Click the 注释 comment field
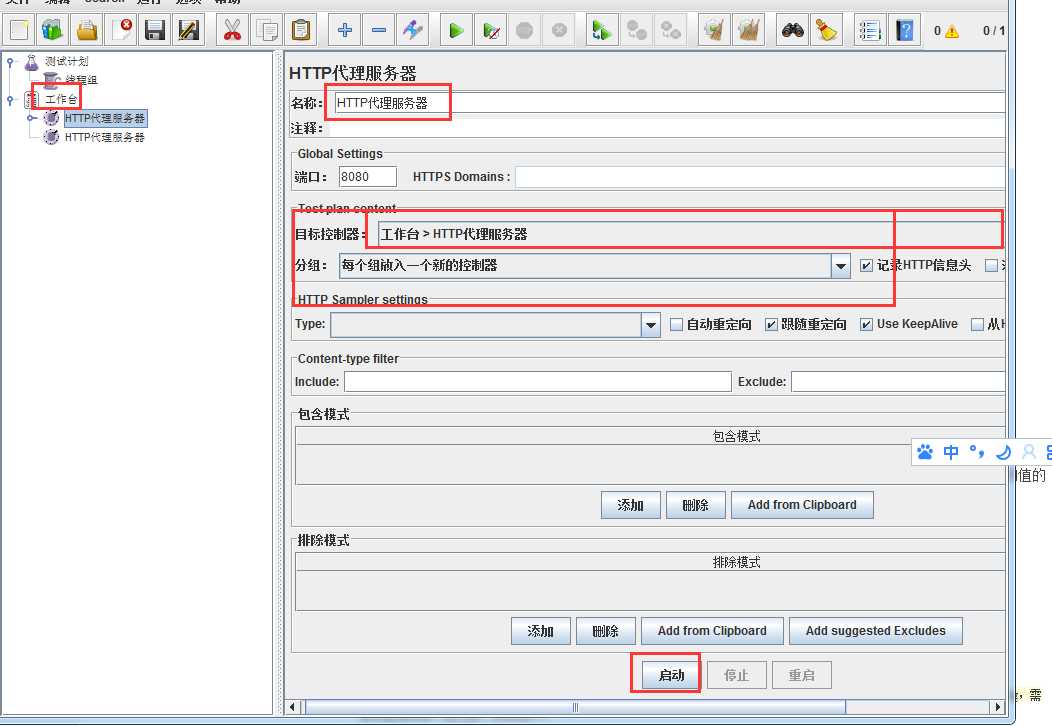This screenshot has width=1052, height=726. click(669, 128)
